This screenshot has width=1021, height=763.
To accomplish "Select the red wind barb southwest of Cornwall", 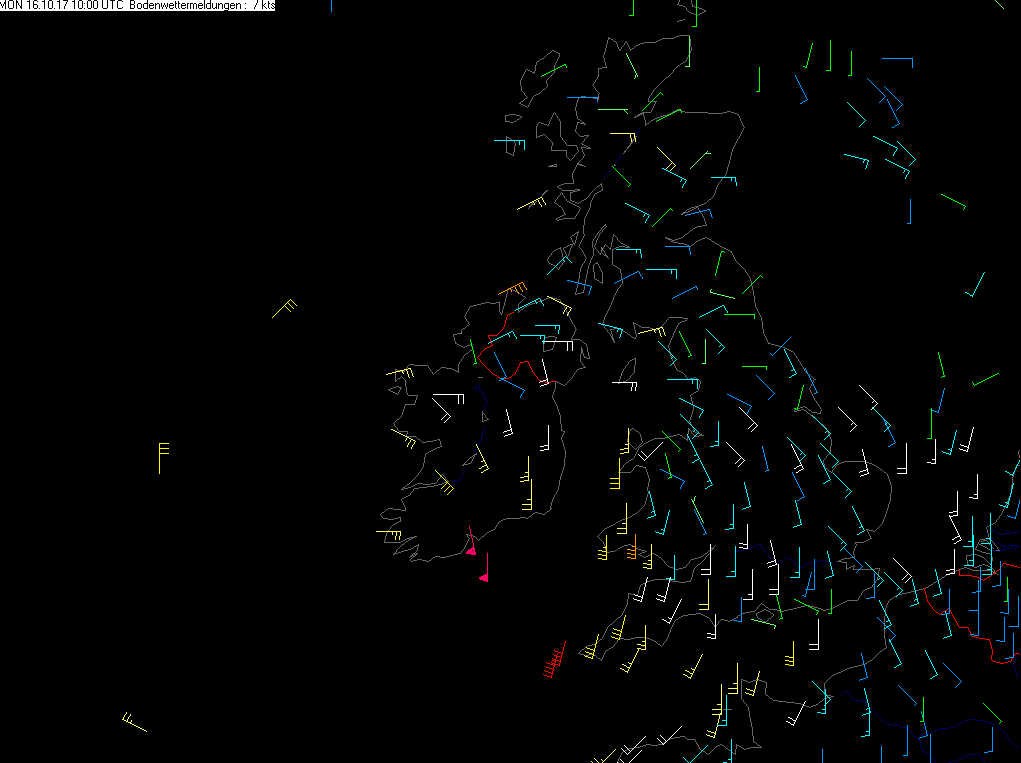I will tap(554, 660).
